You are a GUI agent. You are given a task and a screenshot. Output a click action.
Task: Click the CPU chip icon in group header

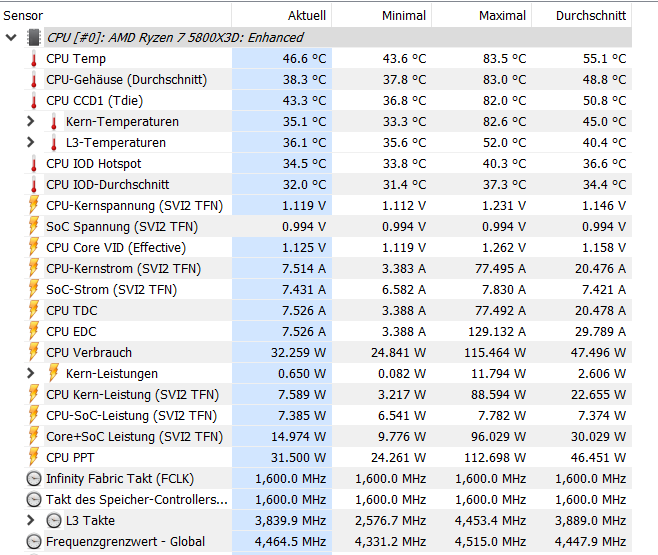(x=34, y=37)
